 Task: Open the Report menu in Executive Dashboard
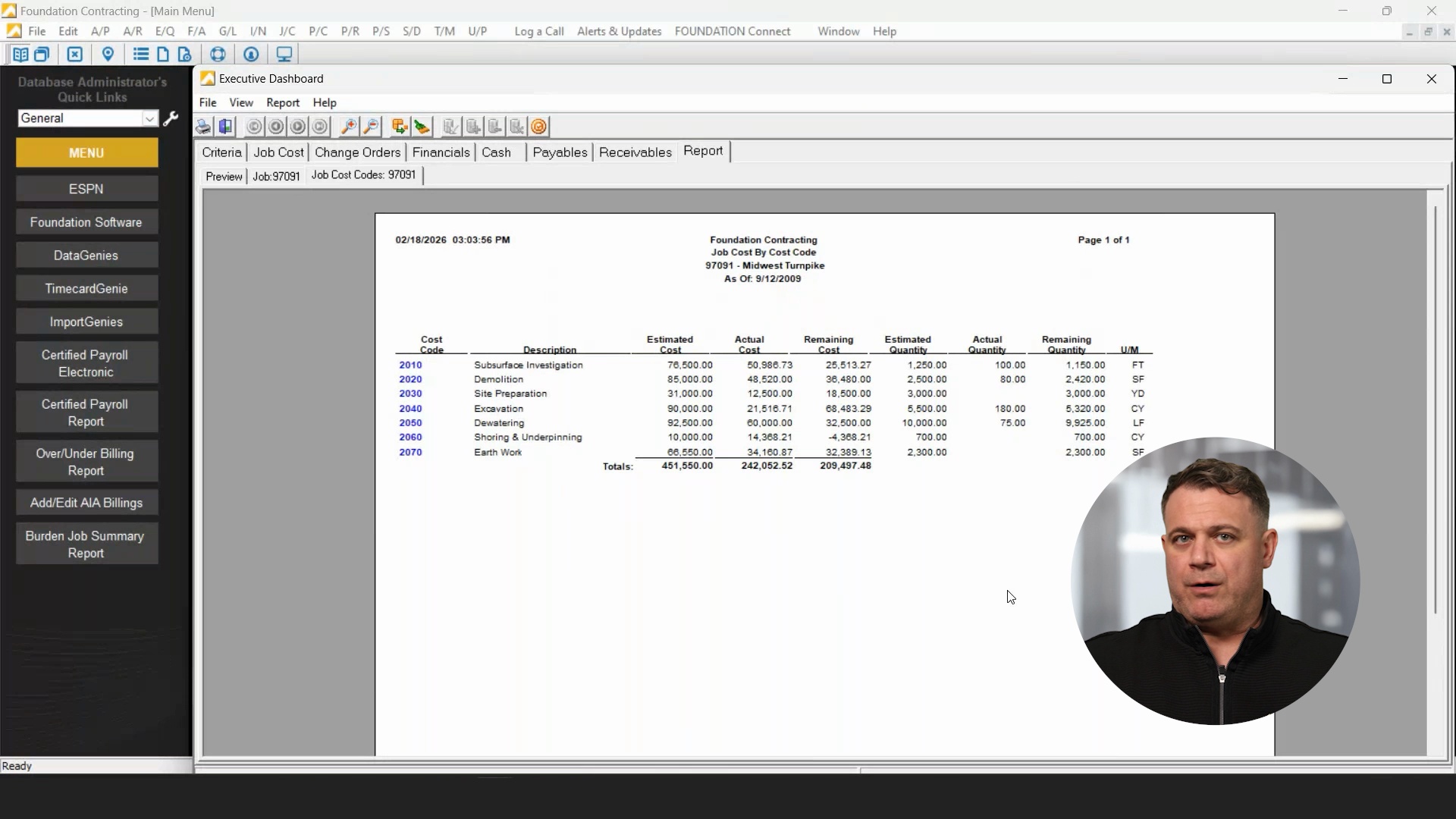click(x=283, y=102)
